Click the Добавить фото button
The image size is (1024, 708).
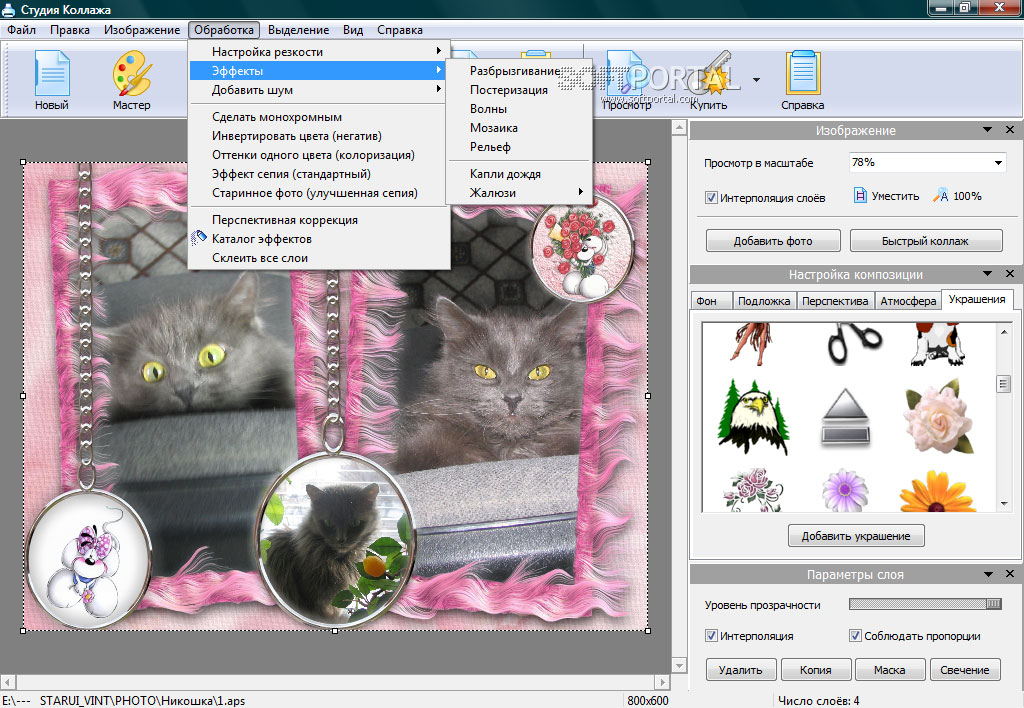pos(773,240)
